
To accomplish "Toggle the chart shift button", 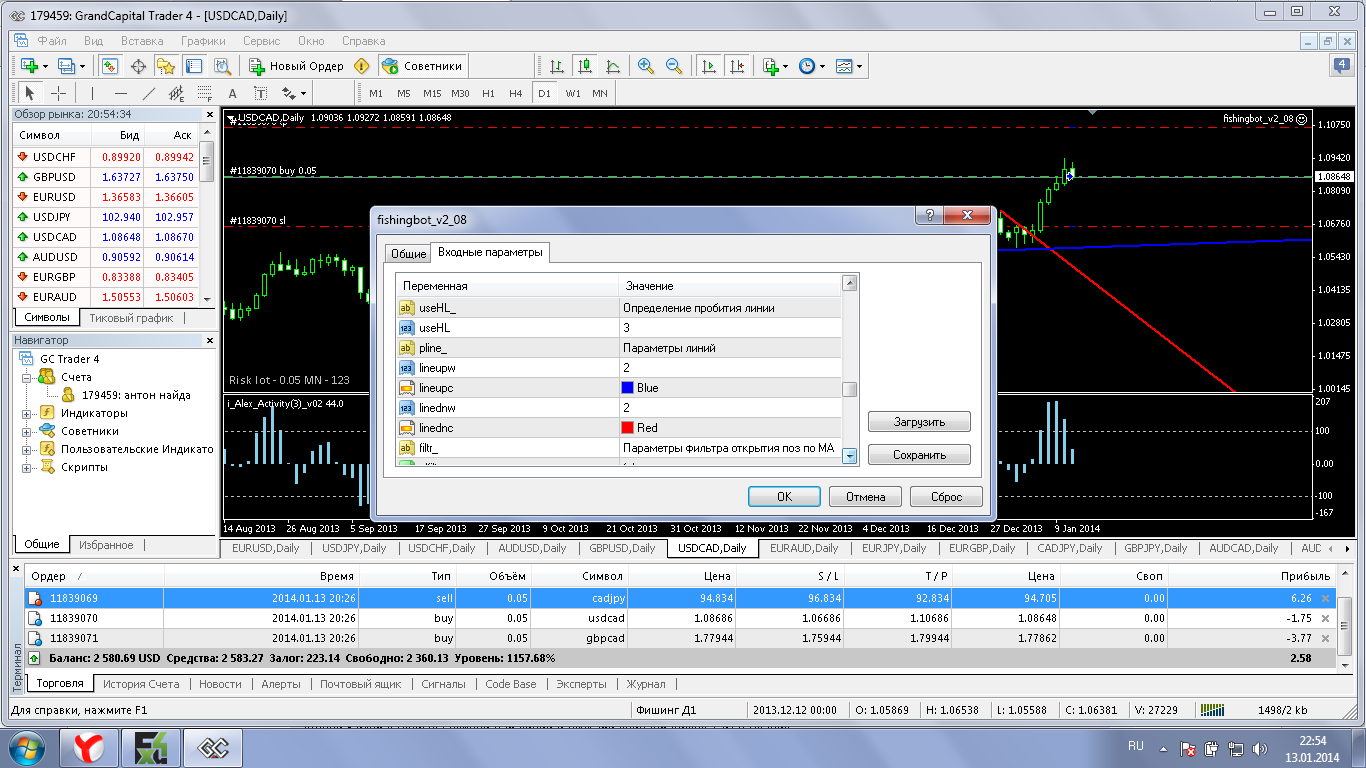I will point(737,66).
